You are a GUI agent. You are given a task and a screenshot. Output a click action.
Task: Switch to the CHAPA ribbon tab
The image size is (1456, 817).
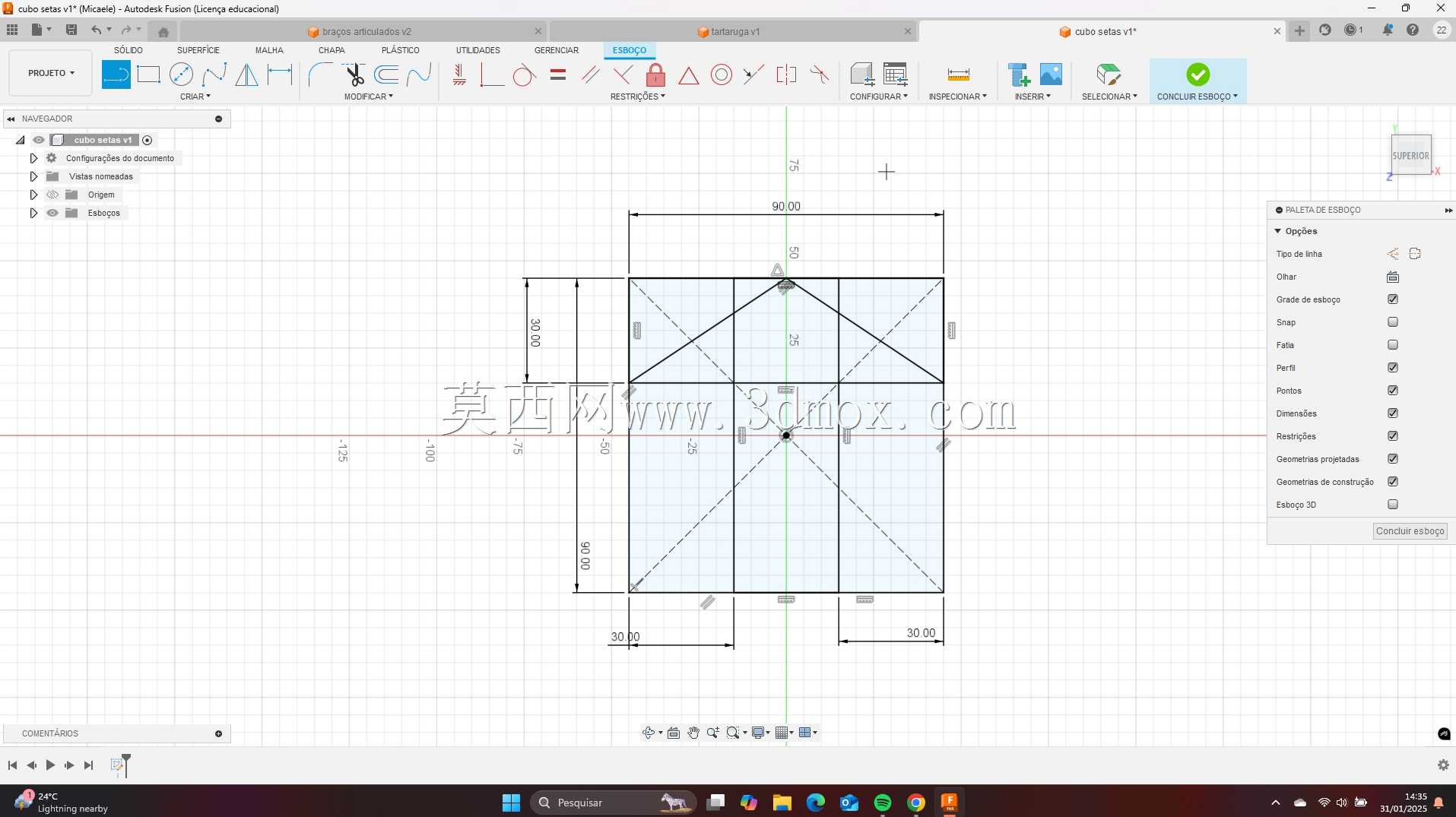click(x=331, y=50)
